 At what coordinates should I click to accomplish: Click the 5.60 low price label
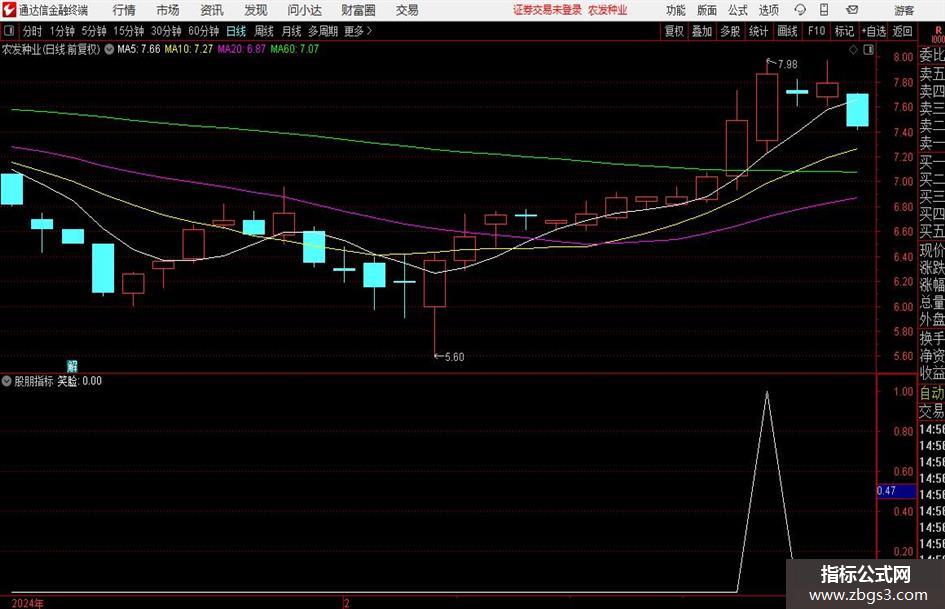tap(454, 357)
